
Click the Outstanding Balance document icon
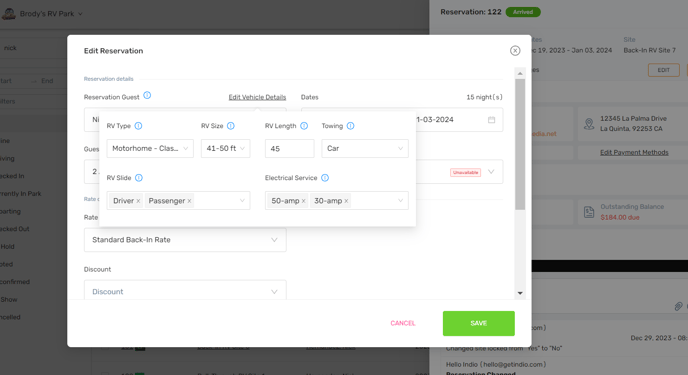[x=589, y=212]
